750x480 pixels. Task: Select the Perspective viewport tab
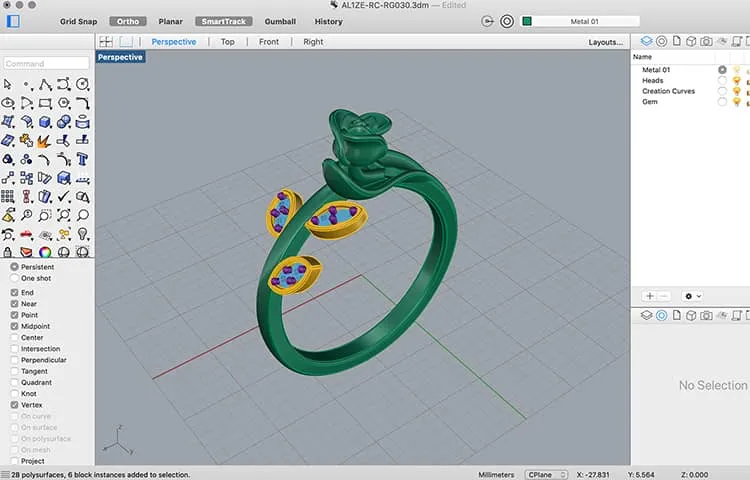[174, 42]
